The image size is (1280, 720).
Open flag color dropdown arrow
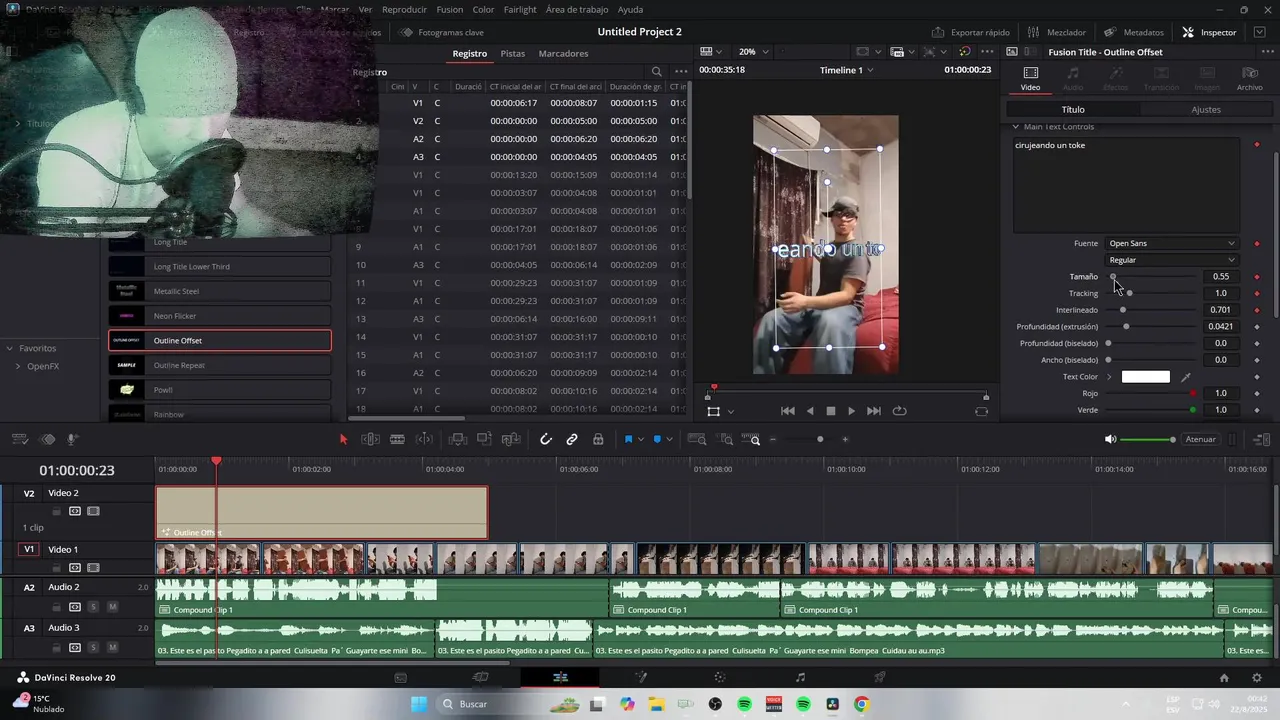pos(640,440)
